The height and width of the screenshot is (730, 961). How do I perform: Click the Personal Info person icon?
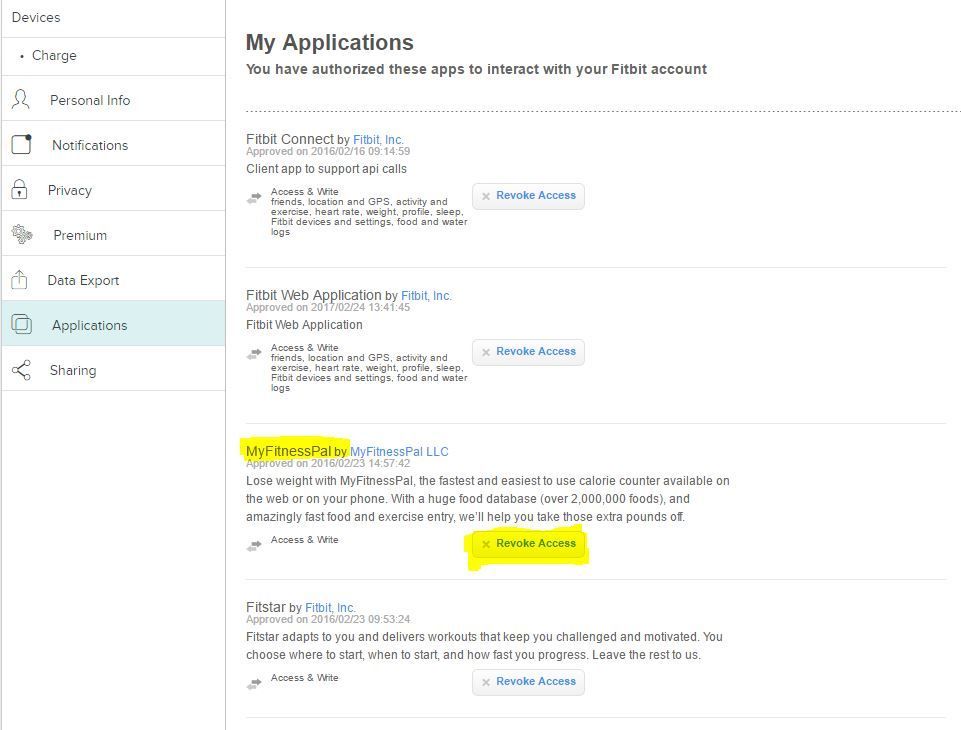(x=20, y=99)
